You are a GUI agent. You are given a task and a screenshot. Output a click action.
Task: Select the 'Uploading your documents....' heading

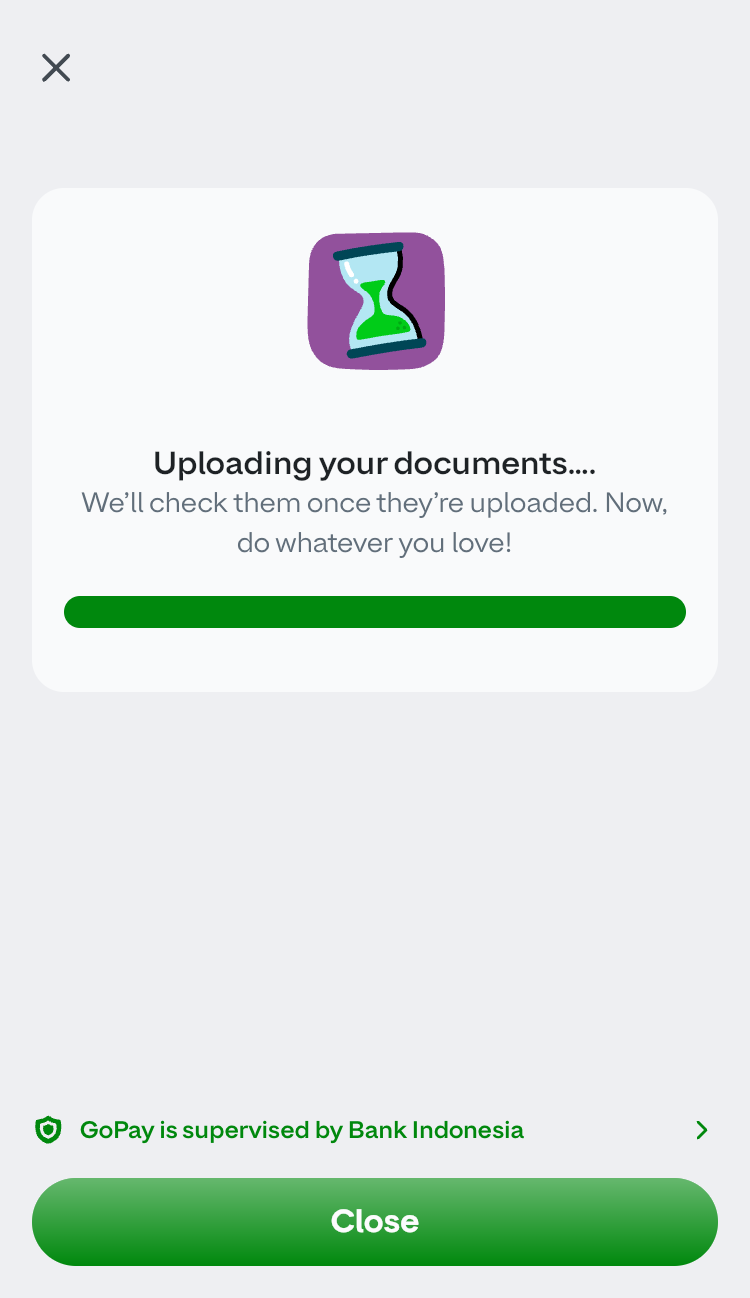click(375, 463)
